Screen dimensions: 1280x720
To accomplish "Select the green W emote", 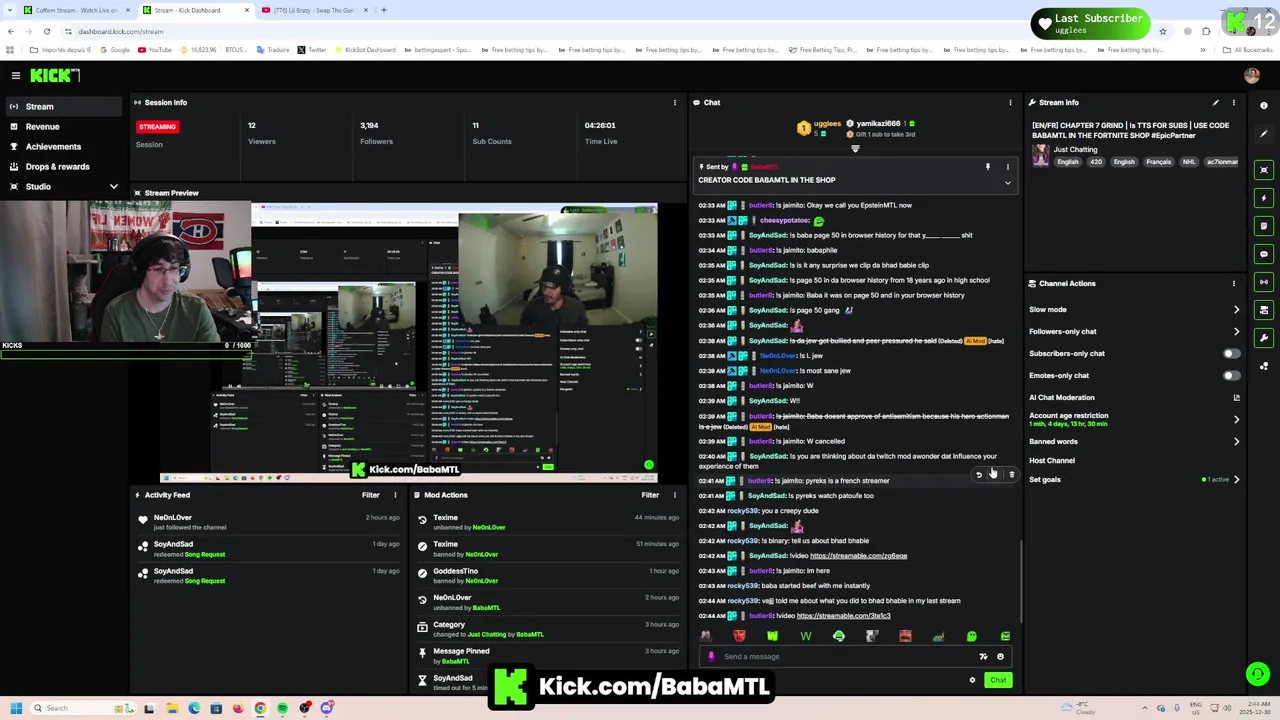I will tap(805, 636).
